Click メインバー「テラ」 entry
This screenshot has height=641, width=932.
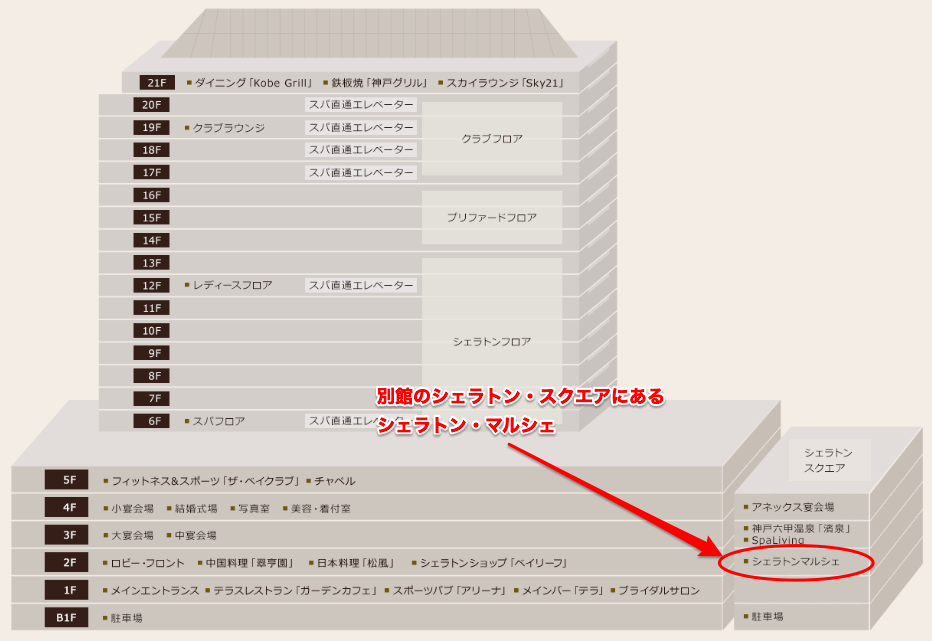click(563, 590)
